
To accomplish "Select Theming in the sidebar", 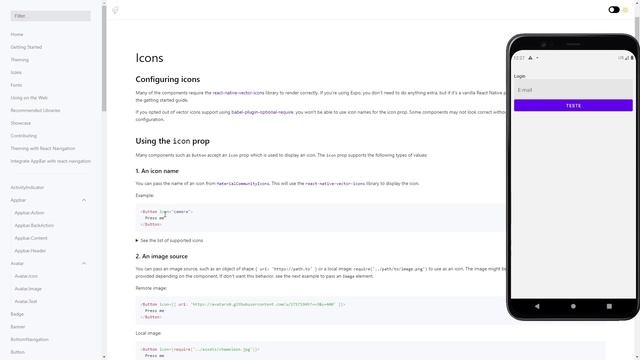I will (x=20, y=60).
